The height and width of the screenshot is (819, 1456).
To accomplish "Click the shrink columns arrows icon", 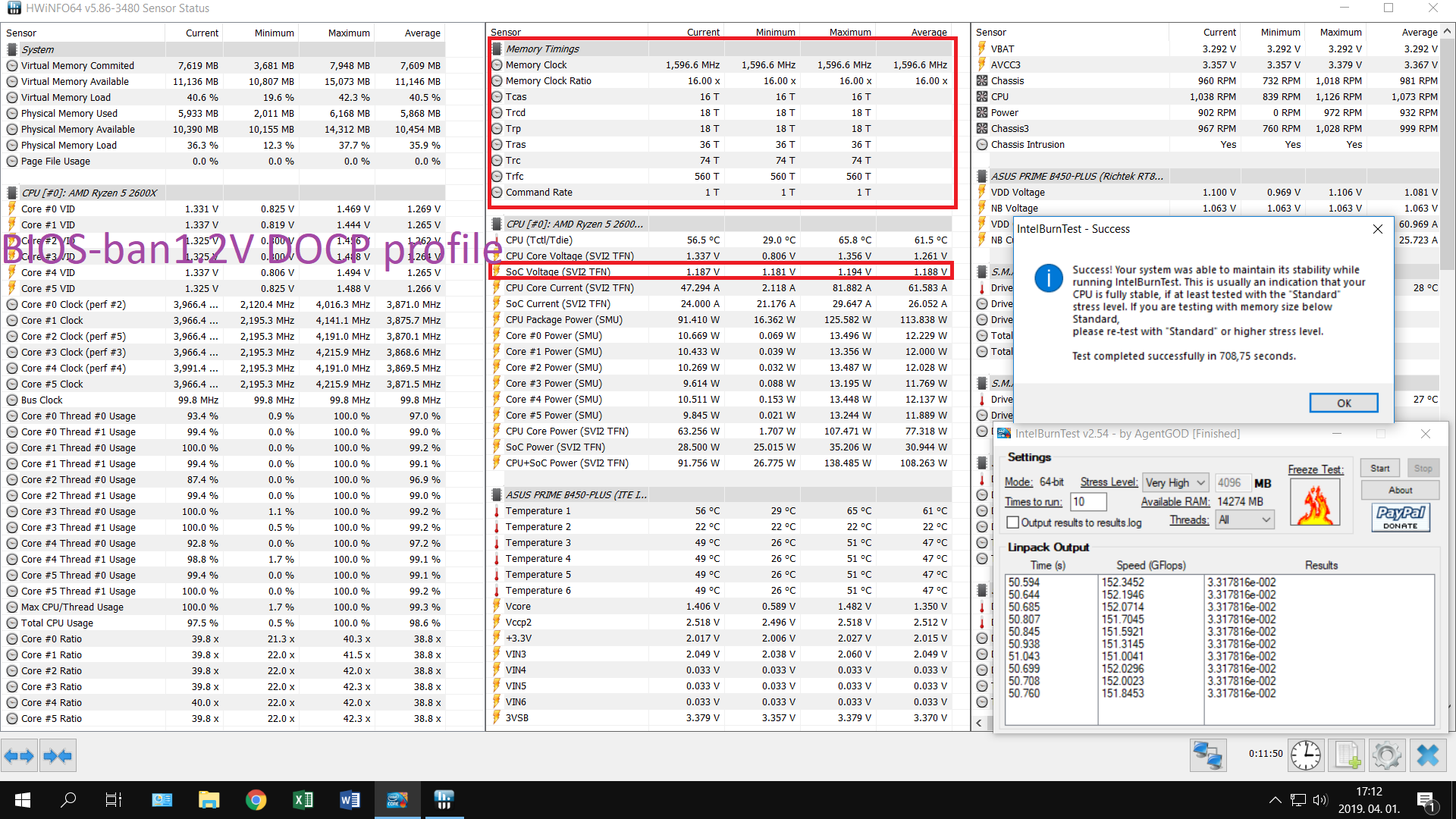I will click(x=58, y=755).
